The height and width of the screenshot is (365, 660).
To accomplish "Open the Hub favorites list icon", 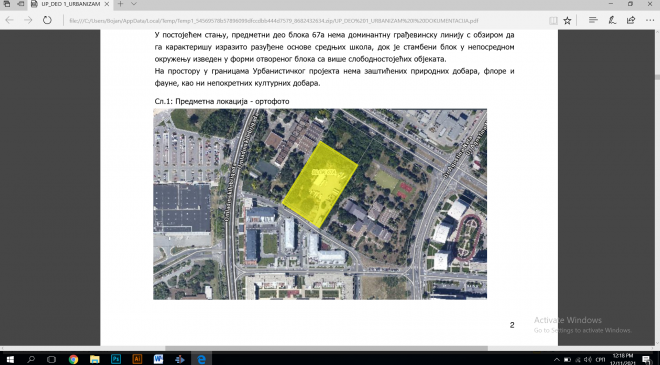I will tap(593, 20).
